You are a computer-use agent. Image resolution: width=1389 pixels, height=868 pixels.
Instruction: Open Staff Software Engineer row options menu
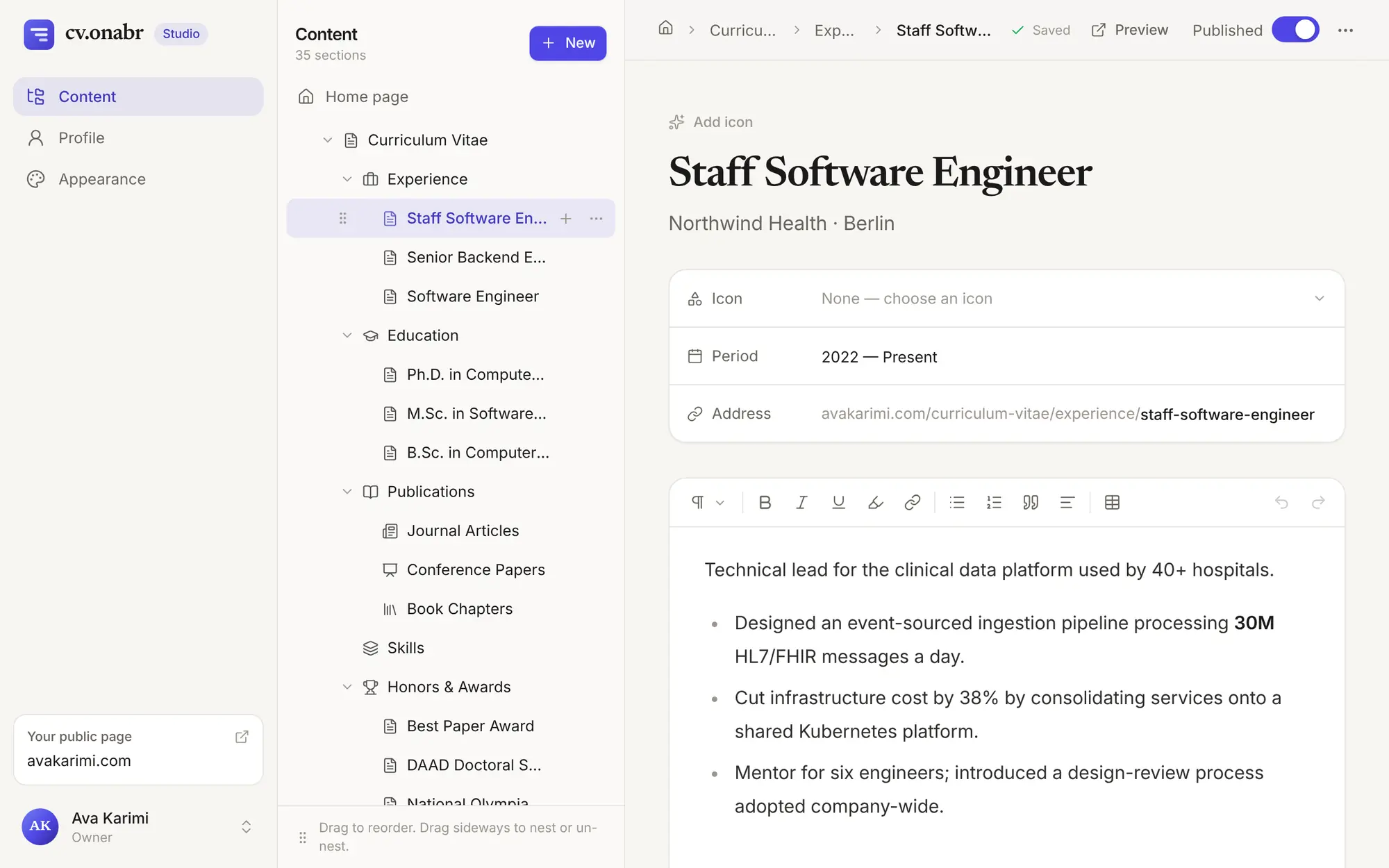(x=596, y=219)
